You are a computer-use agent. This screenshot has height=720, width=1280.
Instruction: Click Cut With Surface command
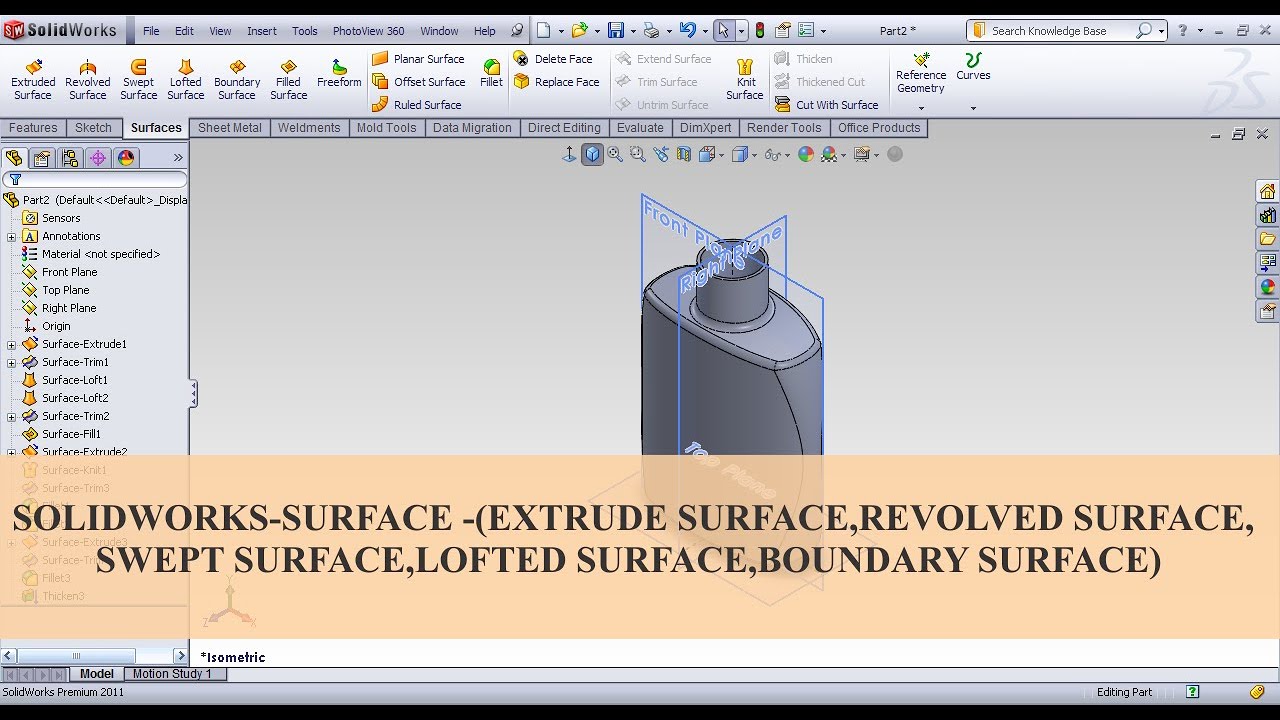click(826, 105)
